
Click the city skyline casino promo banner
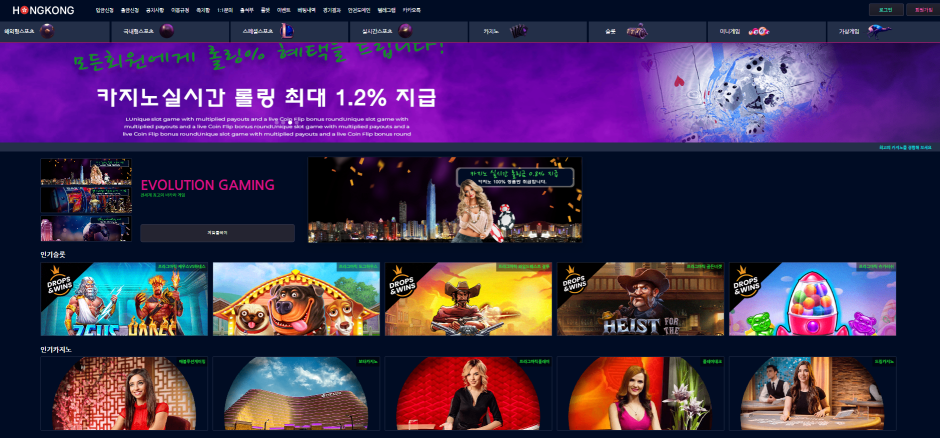pos(444,199)
